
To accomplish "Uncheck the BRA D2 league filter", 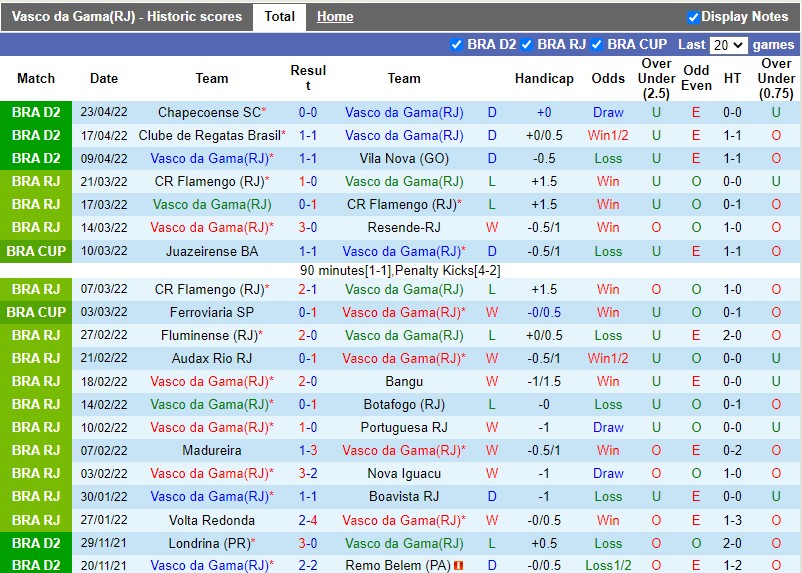I will pyautogui.click(x=456, y=45).
